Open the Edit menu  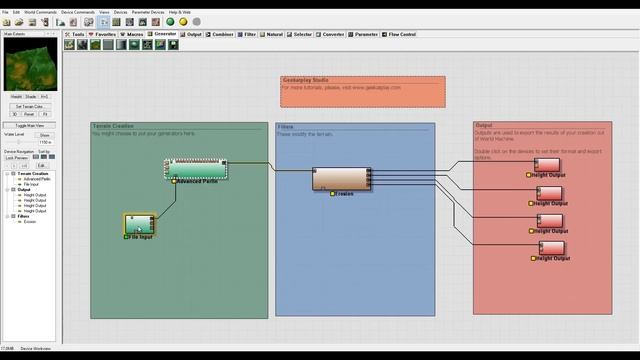[x=16, y=12]
